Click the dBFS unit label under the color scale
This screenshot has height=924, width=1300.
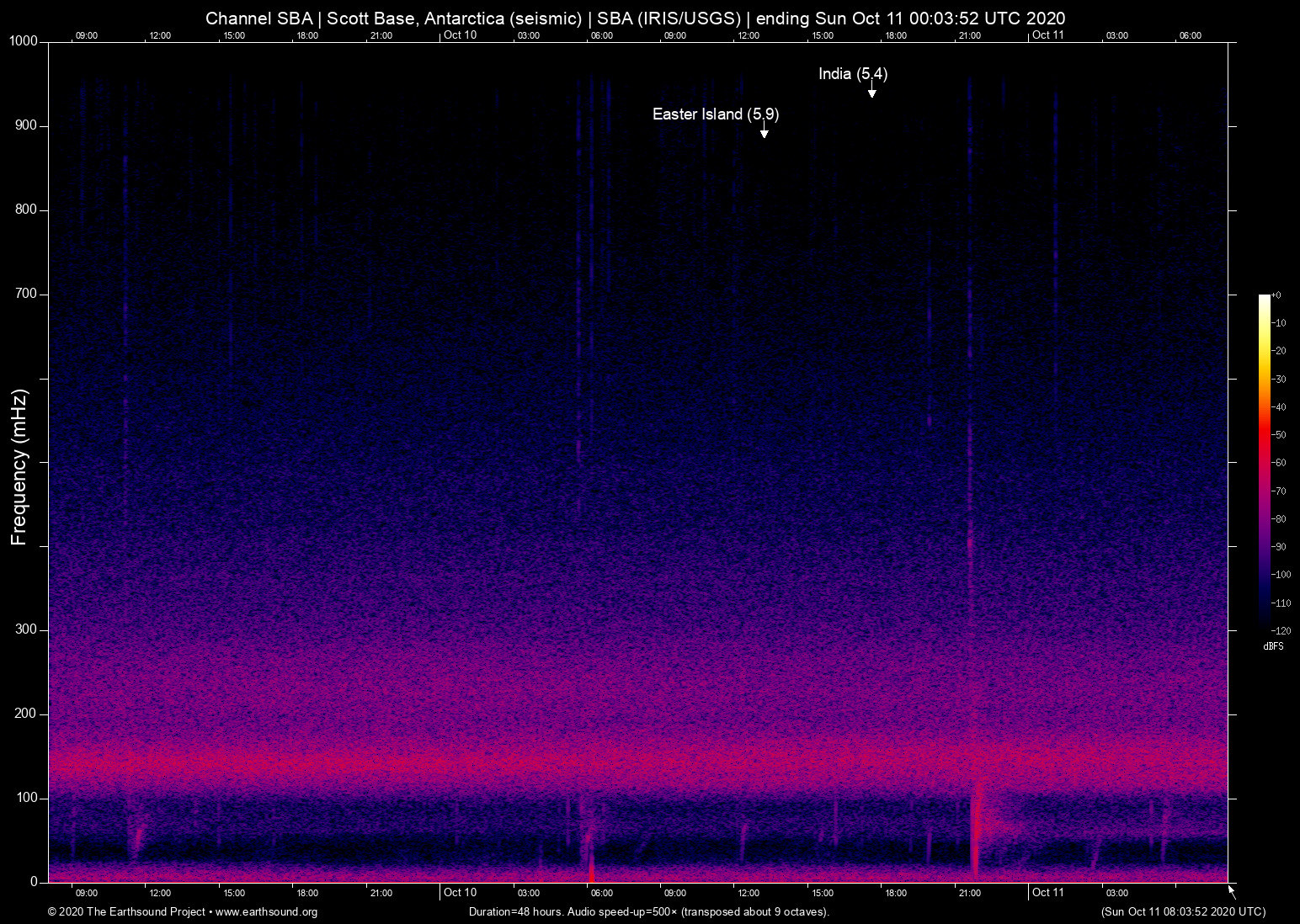click(x=1273, y=646)
